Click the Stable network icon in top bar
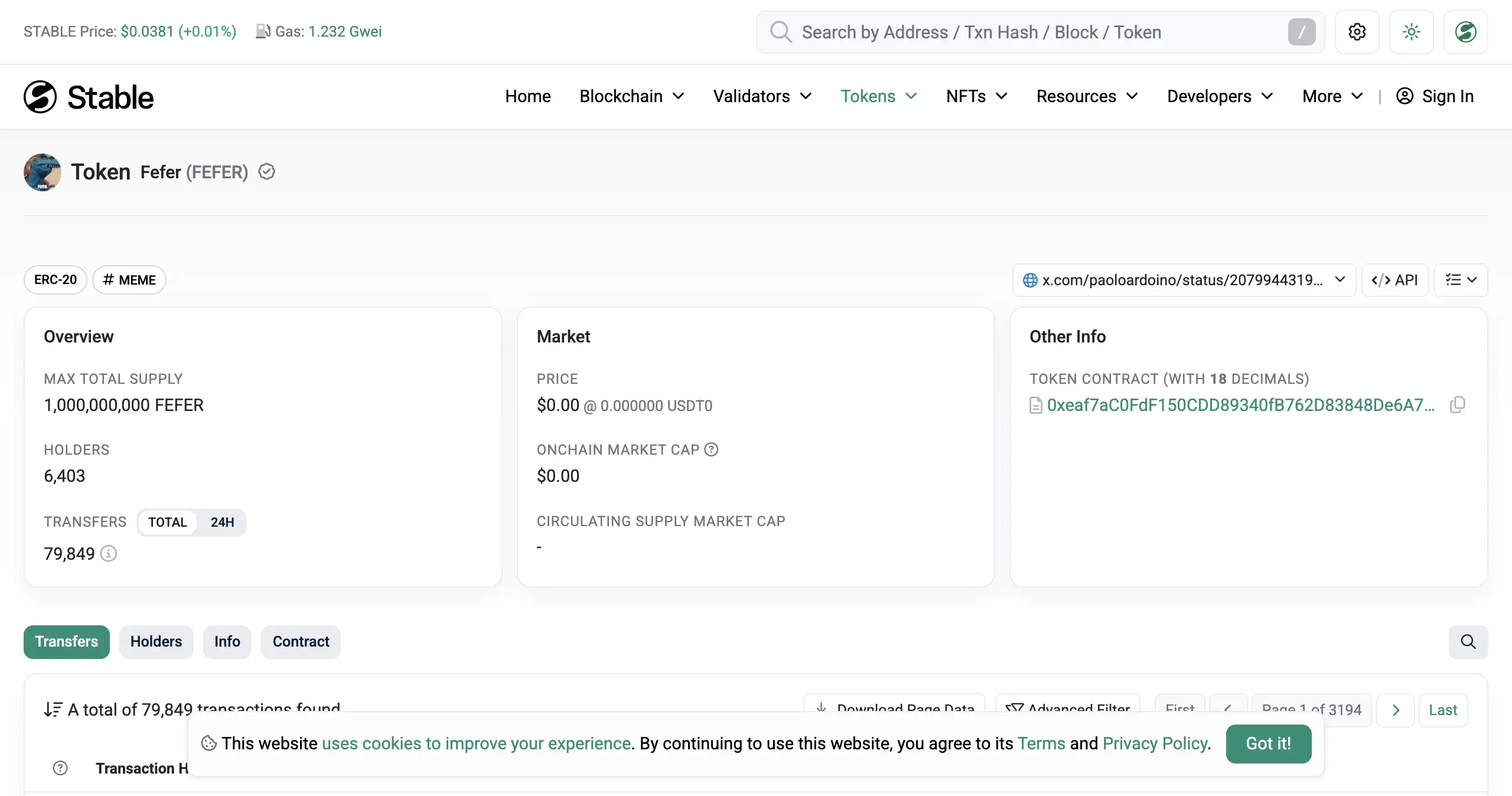This screenshot has width=1512, height=796. 1465,32
